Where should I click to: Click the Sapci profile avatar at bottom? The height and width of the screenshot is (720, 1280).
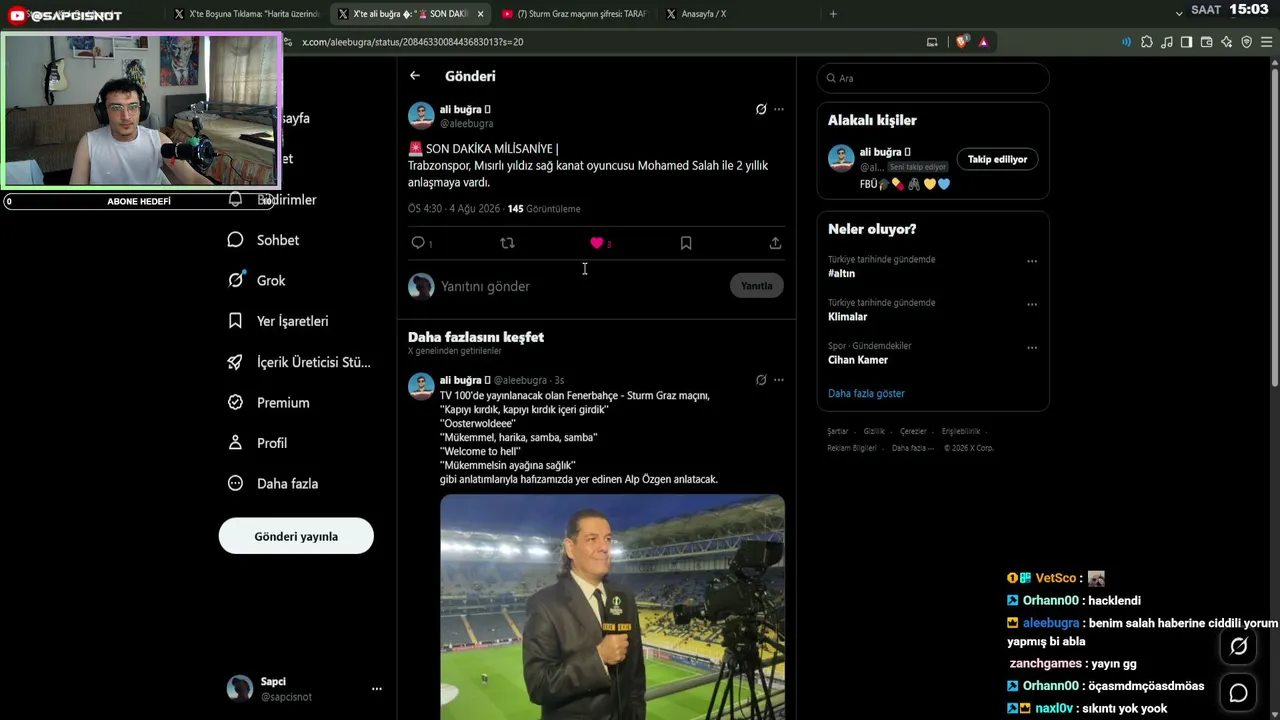pos(240,689)
